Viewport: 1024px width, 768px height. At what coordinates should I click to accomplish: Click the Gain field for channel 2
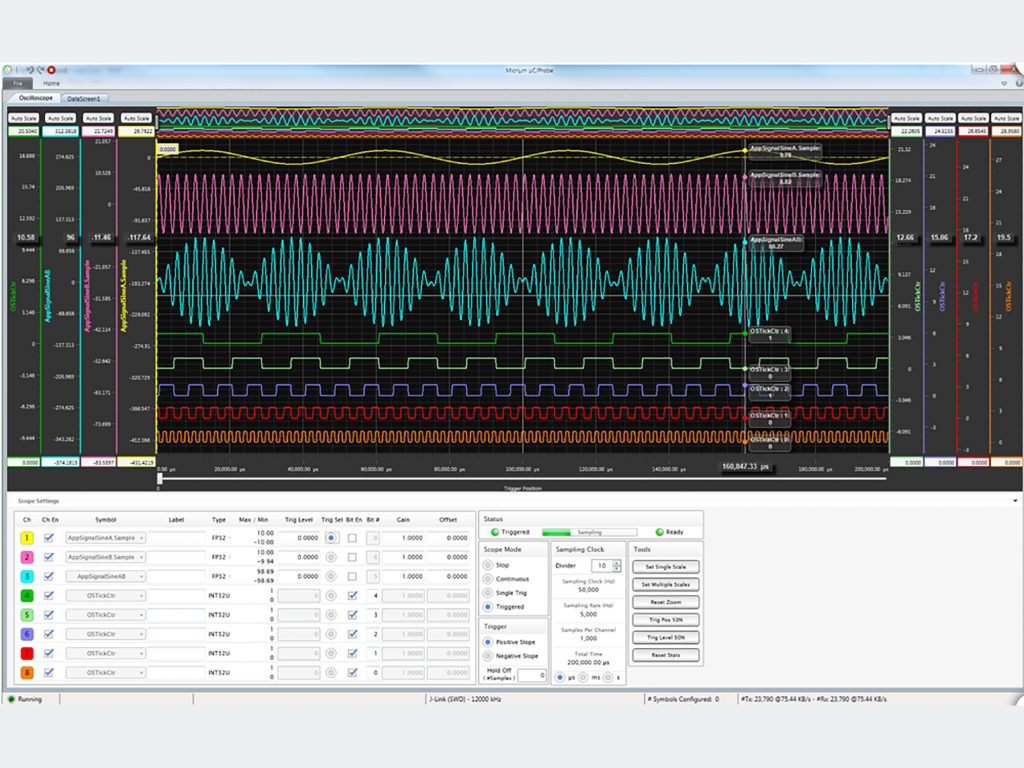point(404,557)
